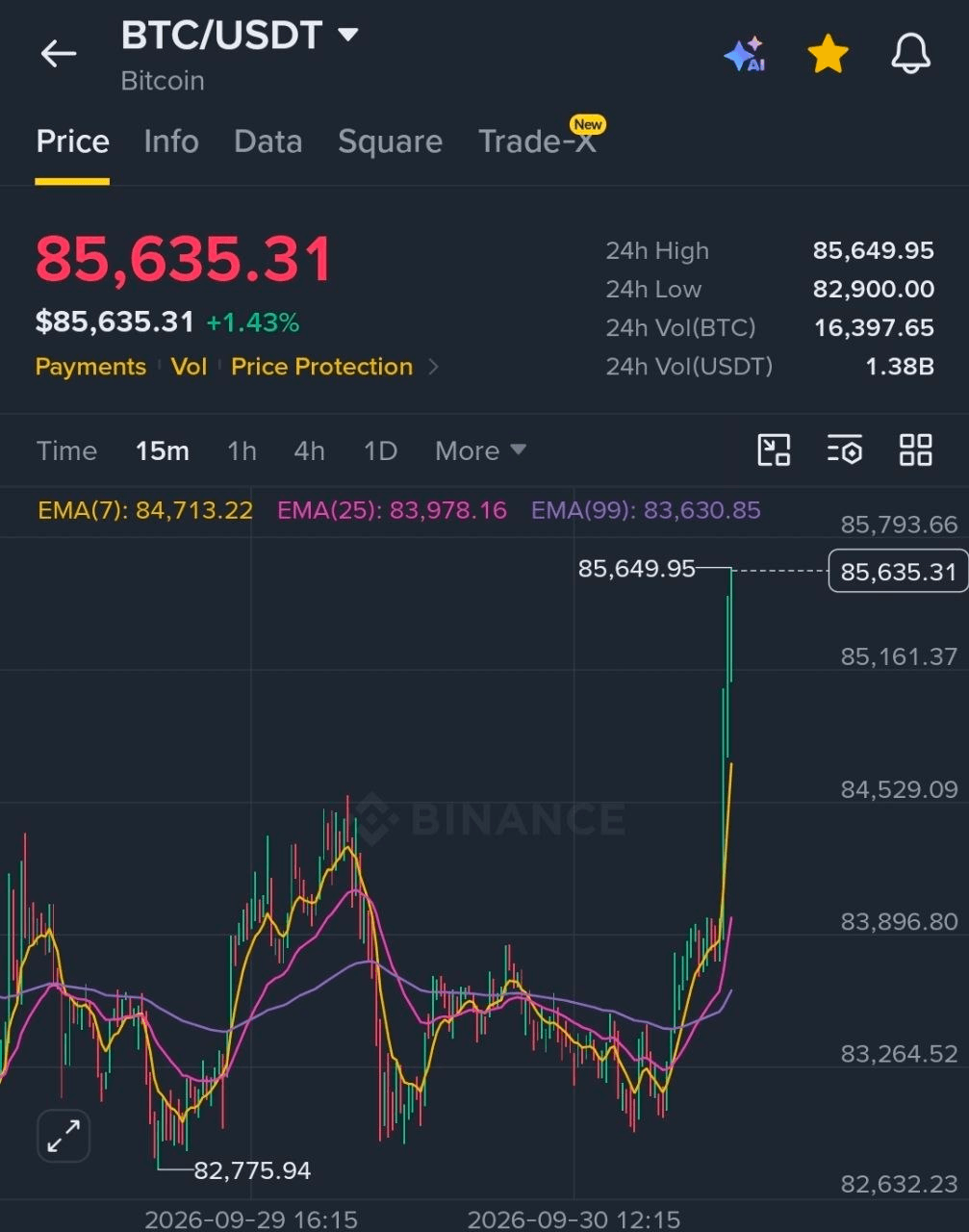Tap the Vol tag link
Viewport: 969px width, 1232px height.
(189, 367)
